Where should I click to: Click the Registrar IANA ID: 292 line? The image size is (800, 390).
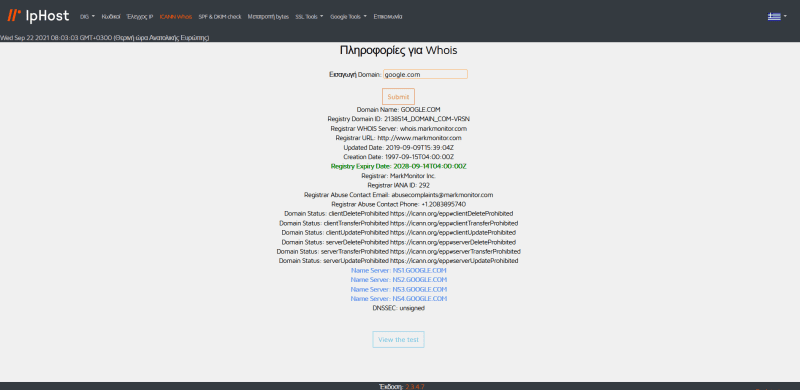point(398,185)
